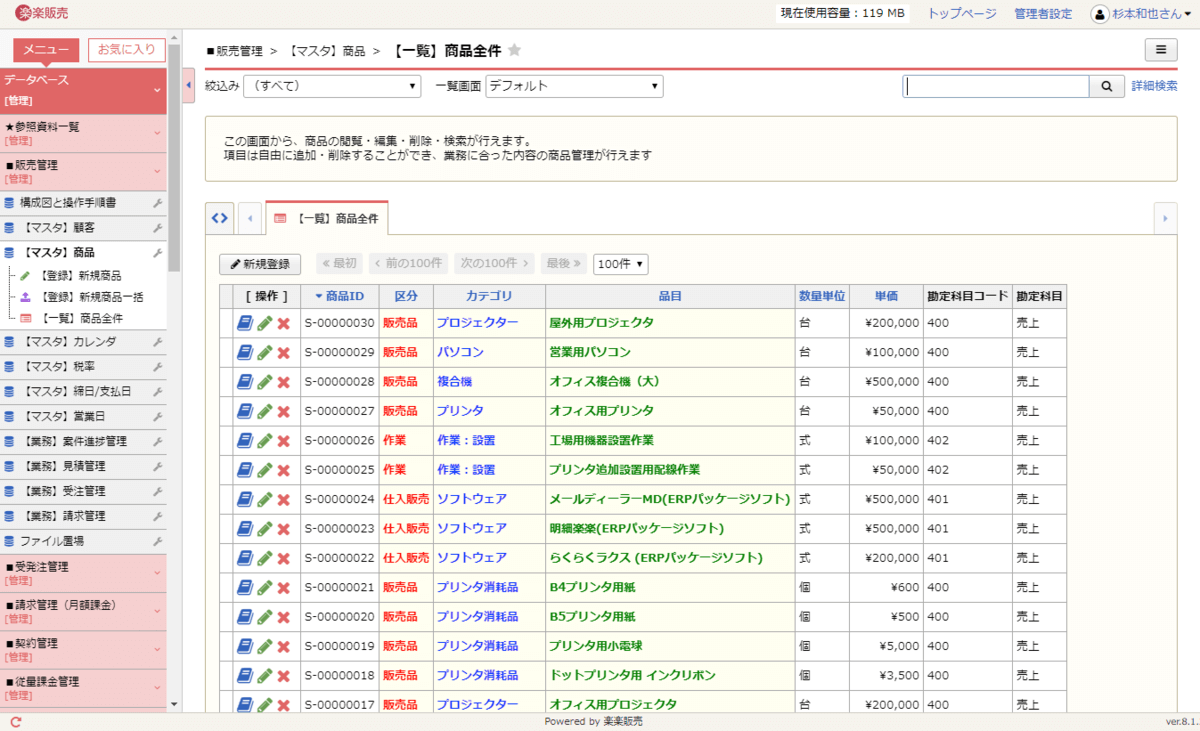The height and width of the screenshot is (731, 1200).
Task: Click edit pencil icon for S-00000030
Action: pos(264,323)
